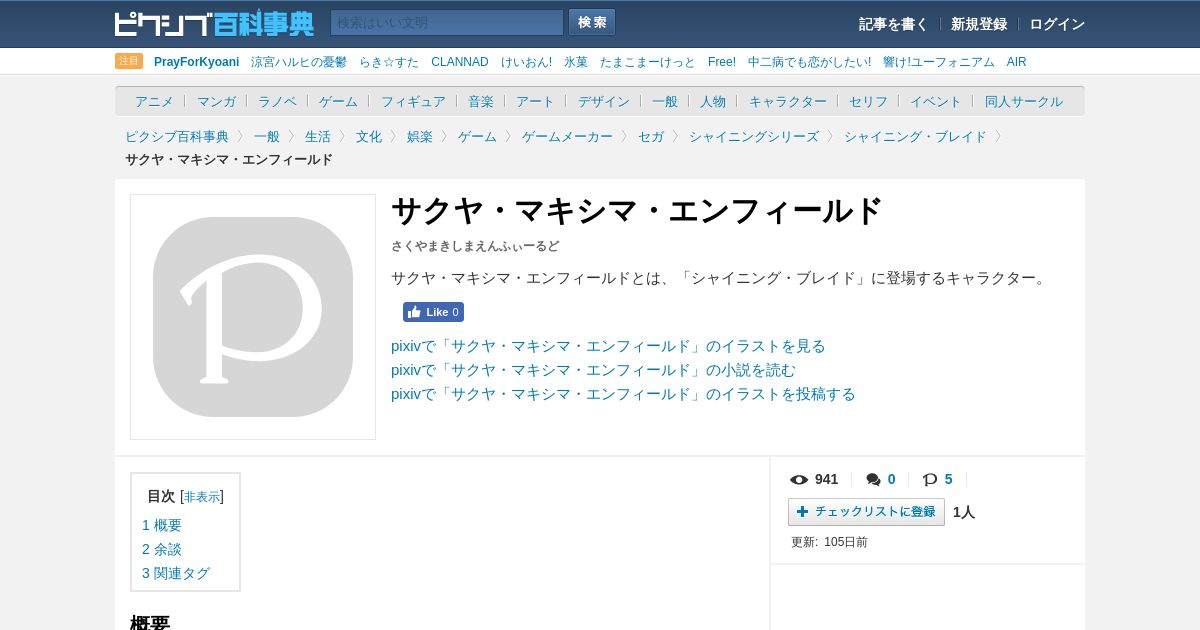The image size is (1200, 630).
Task: Click the pixiv P works count icon
Action: [930, 479]
